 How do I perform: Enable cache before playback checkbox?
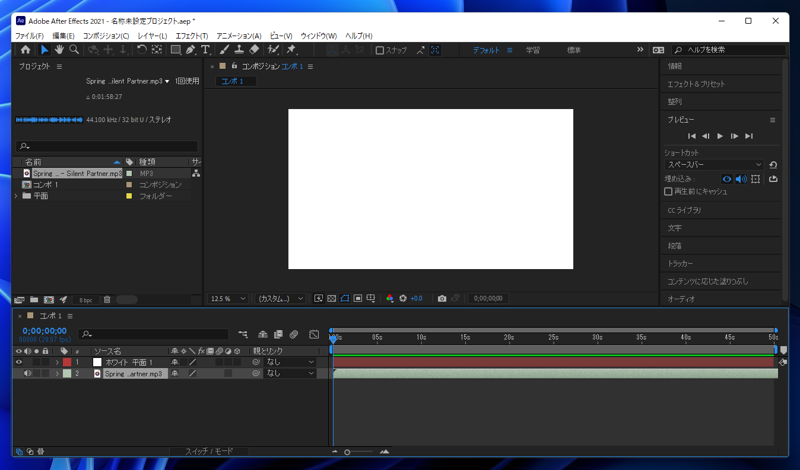[x=668, y=191]
